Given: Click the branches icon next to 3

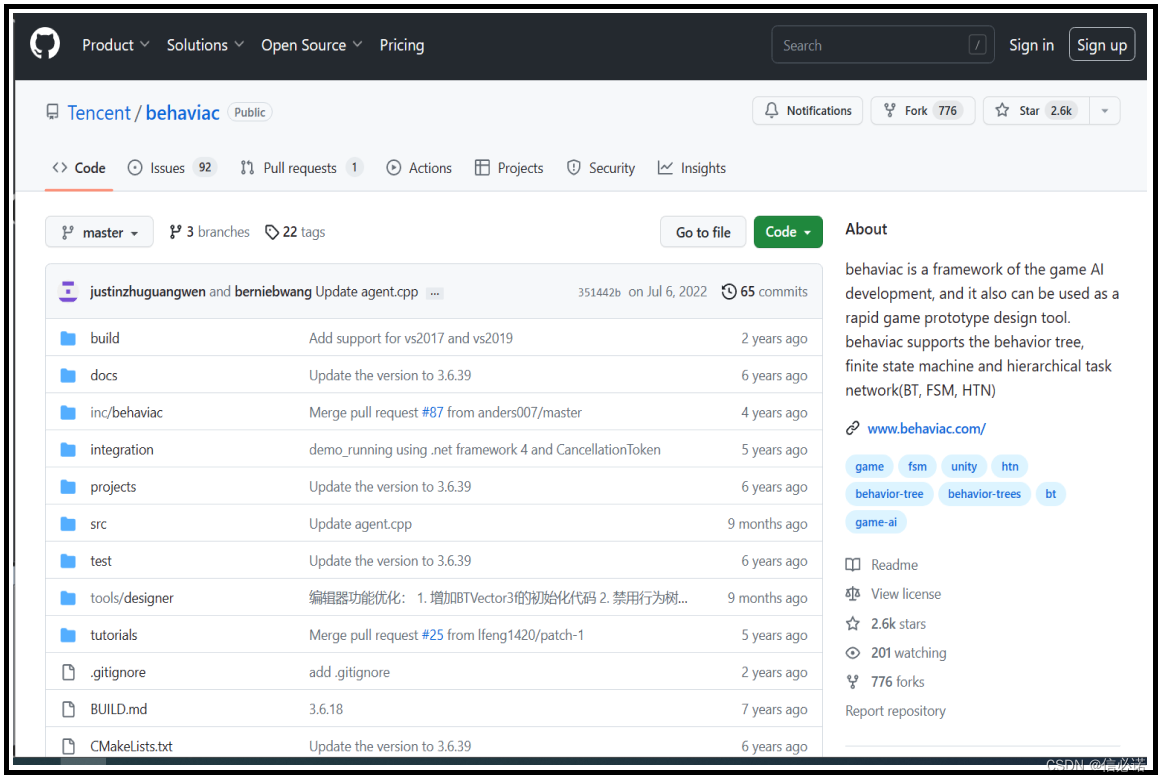Looking at the screenshot, I should point(175,232).
